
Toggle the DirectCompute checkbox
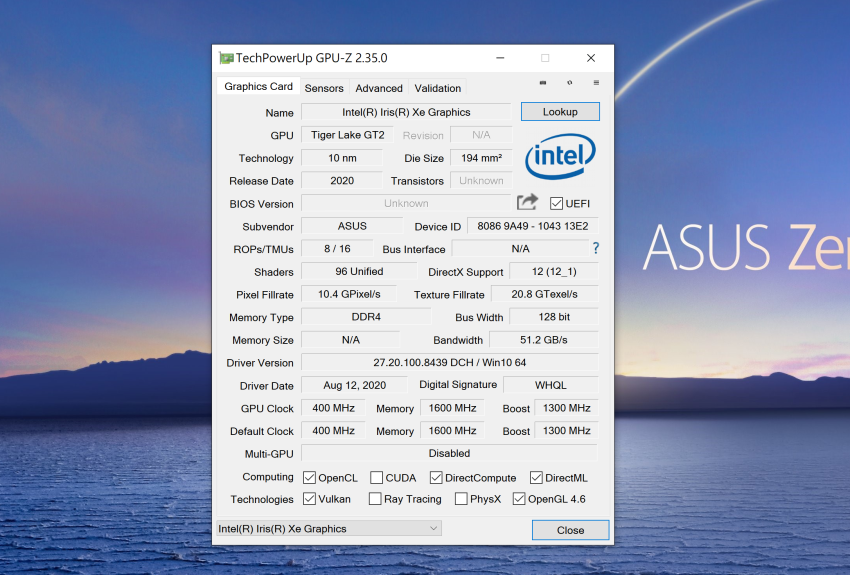tap(436, 477)
